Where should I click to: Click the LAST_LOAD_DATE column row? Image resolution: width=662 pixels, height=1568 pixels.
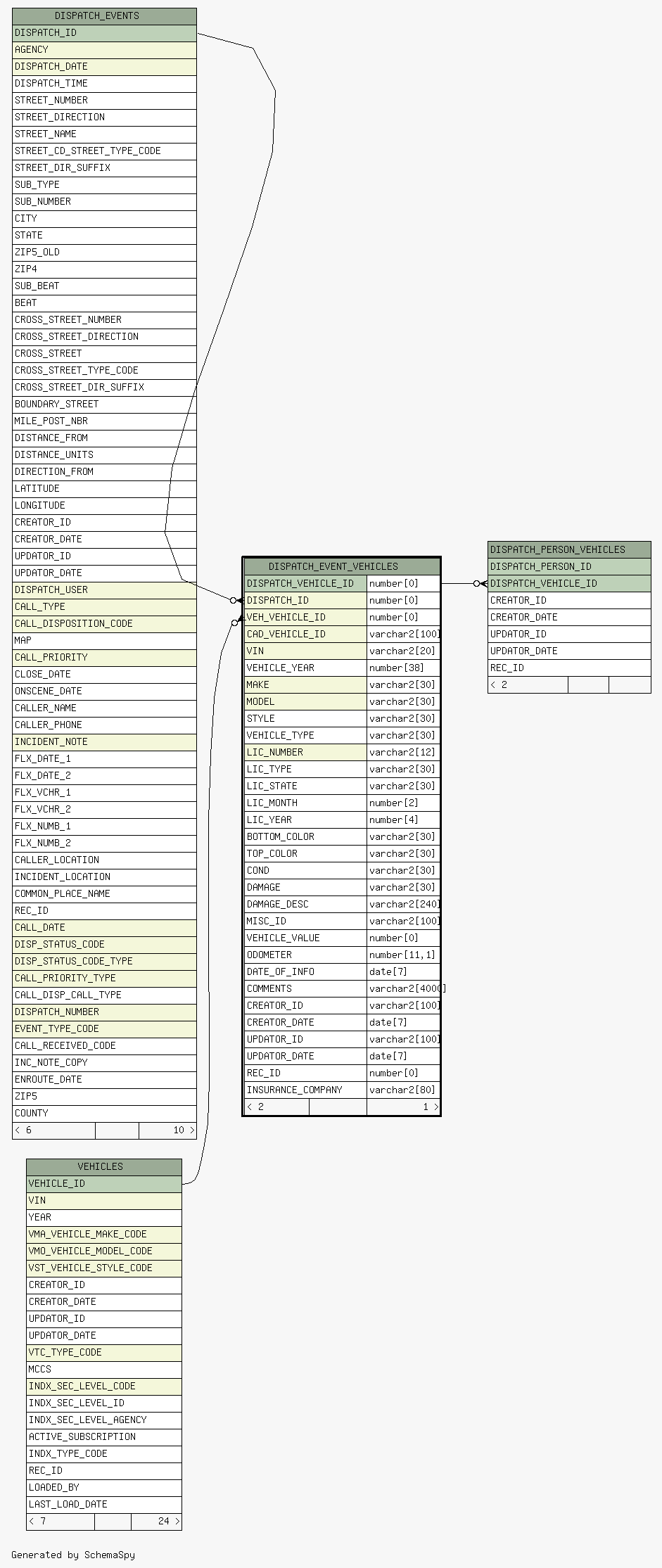[x=104, y=1504]
